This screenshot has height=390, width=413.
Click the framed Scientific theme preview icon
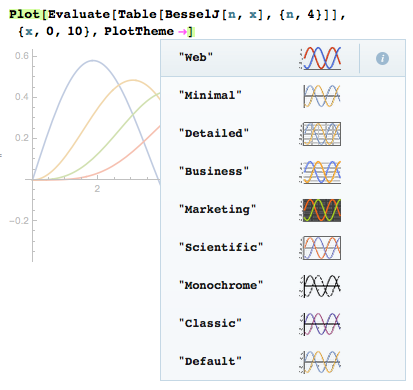tap(320, 248)
